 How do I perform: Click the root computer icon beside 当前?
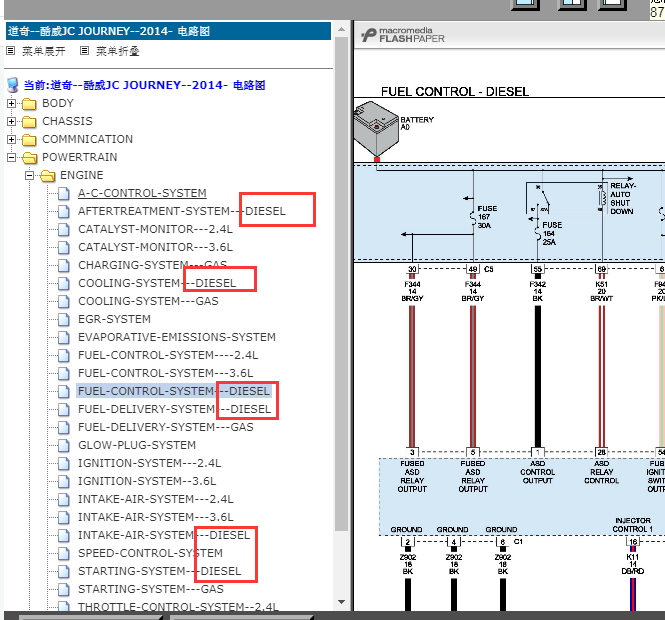tap(12, 86)
